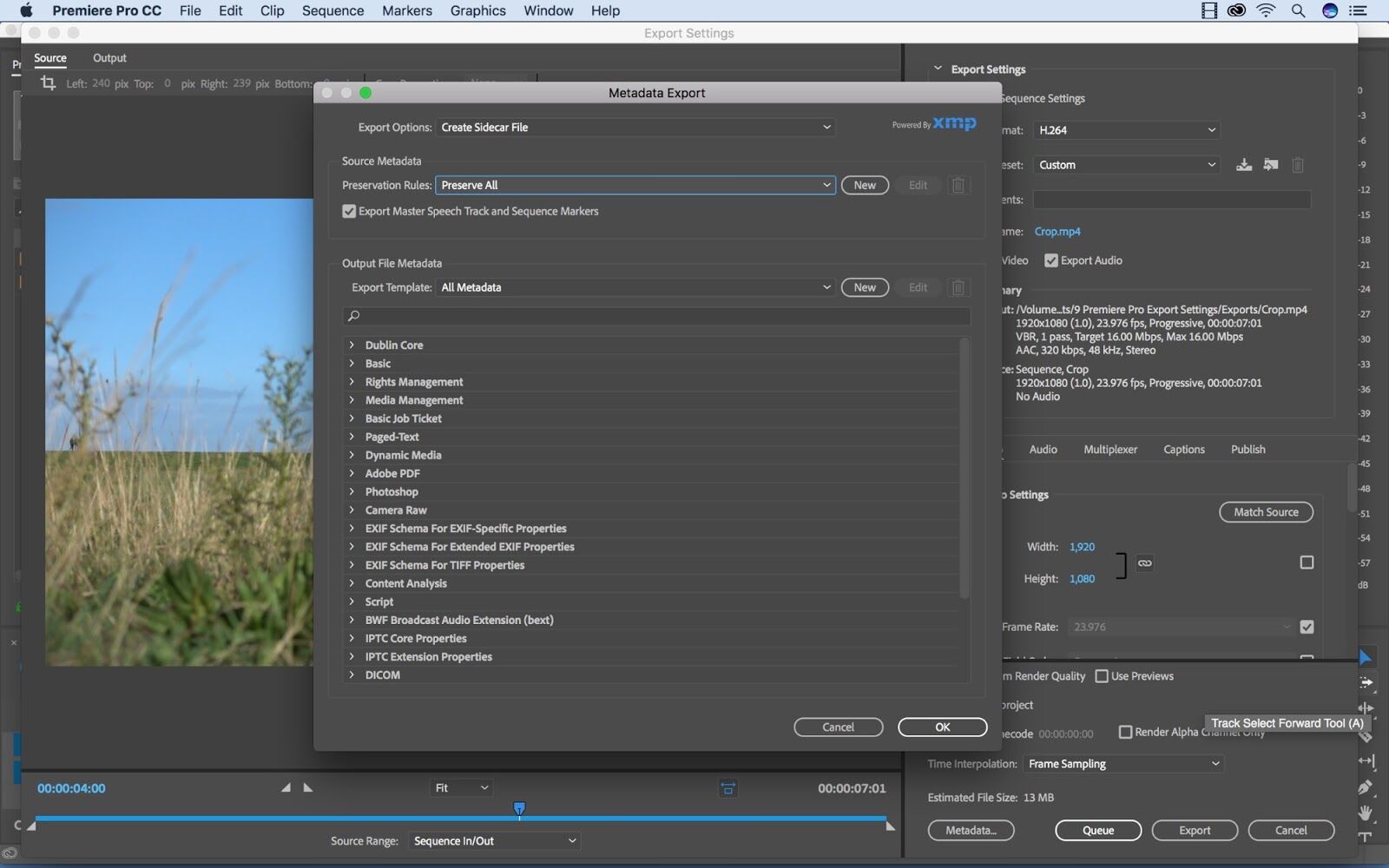
Task: Expand the Dublin Core metadata group
Action: point(352,345)
